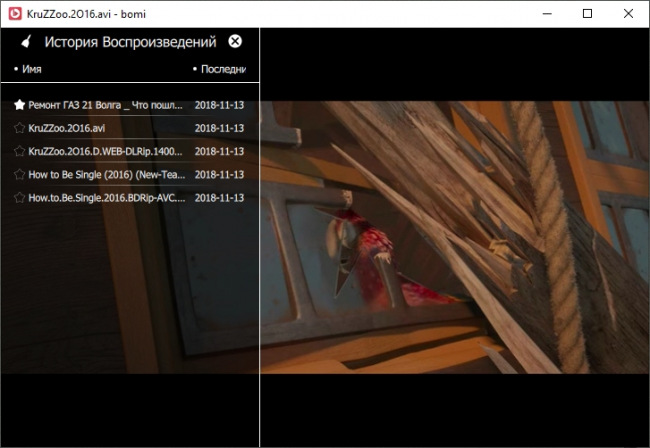
Task: Click the date of the Ремонт ГАЗ 21 row
Action: coord(219,105)
